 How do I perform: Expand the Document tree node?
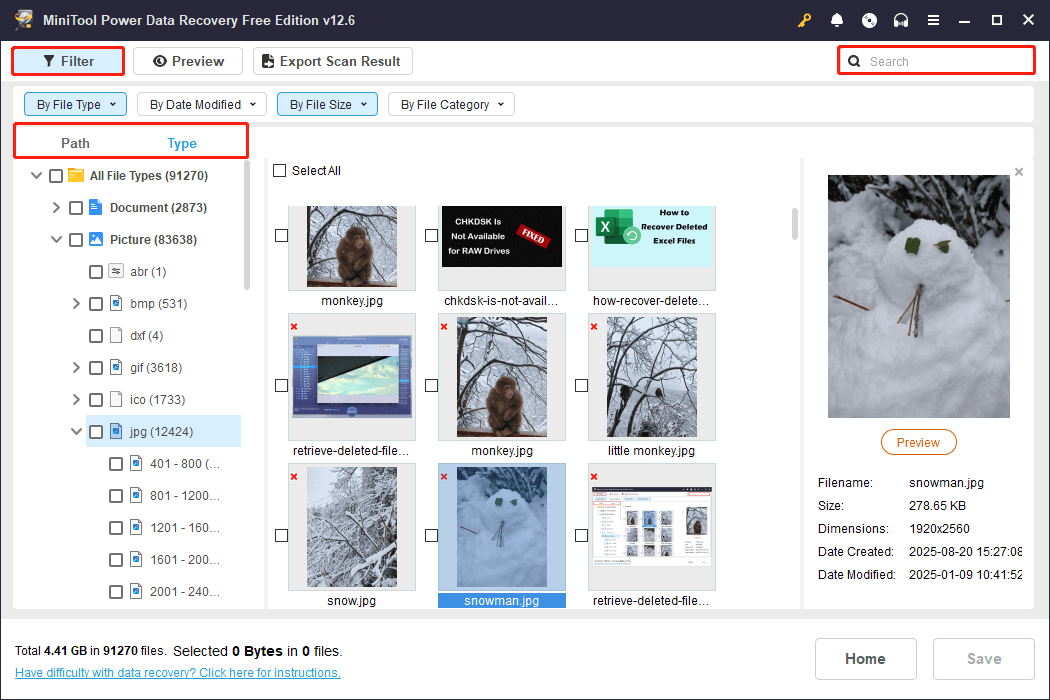point(57,207)
